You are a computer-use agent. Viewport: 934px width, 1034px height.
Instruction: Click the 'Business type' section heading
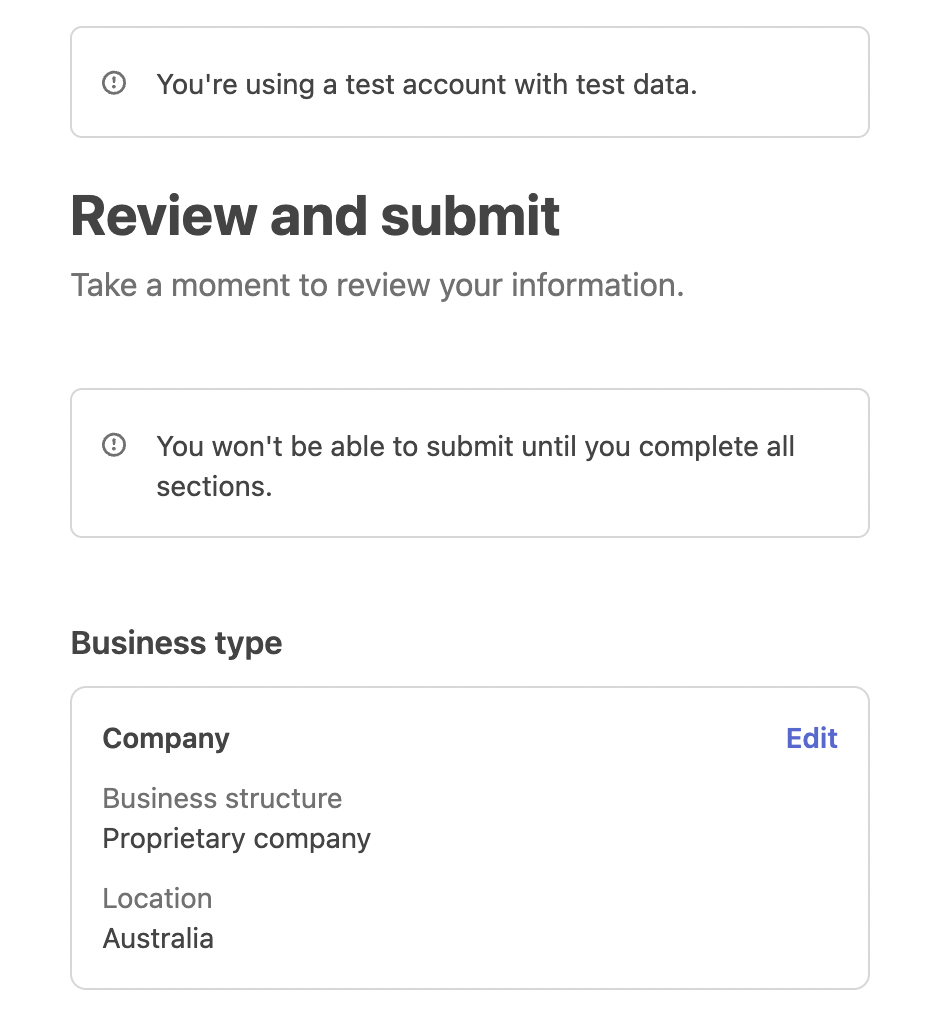pyautogui.click(x=176, y=643)
